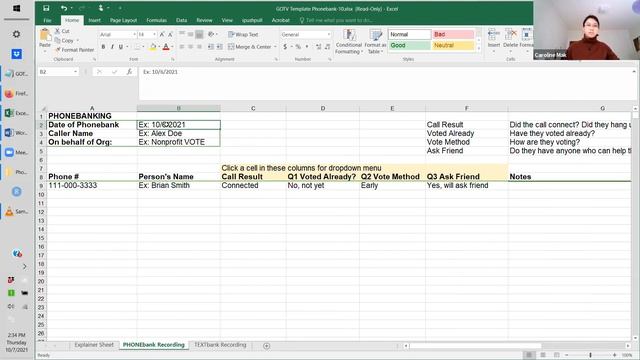This screenshot has width=640, height=360.
Task: Expand the cell styles gallery
Action: click(x=479, y=49)
